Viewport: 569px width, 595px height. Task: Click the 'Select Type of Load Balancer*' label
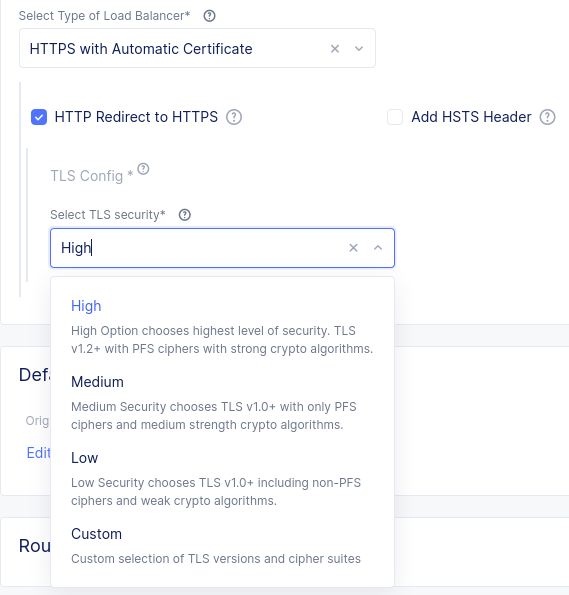click(x=104, y=16)
